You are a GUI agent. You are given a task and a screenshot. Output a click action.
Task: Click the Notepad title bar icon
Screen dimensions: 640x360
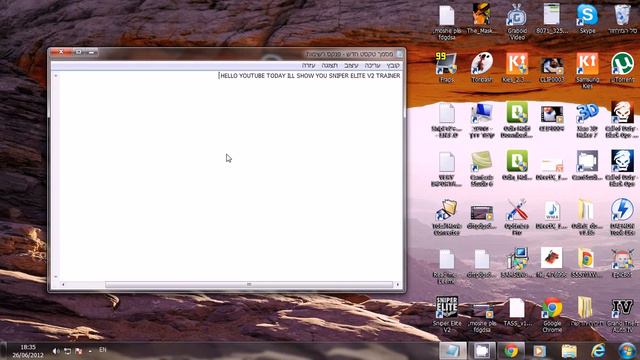point(400,53)
